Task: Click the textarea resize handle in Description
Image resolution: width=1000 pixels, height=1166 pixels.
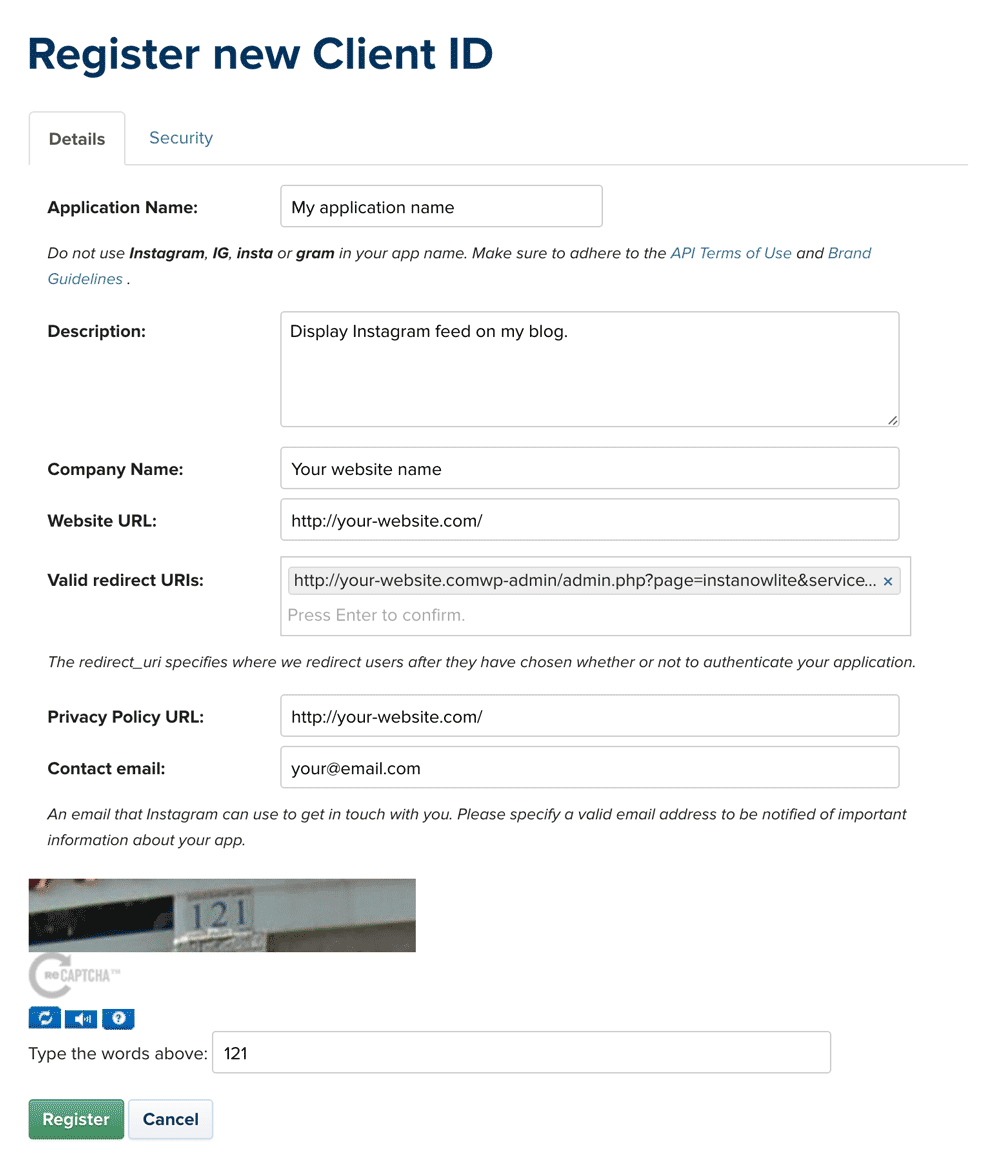Action: pos(892,420)
